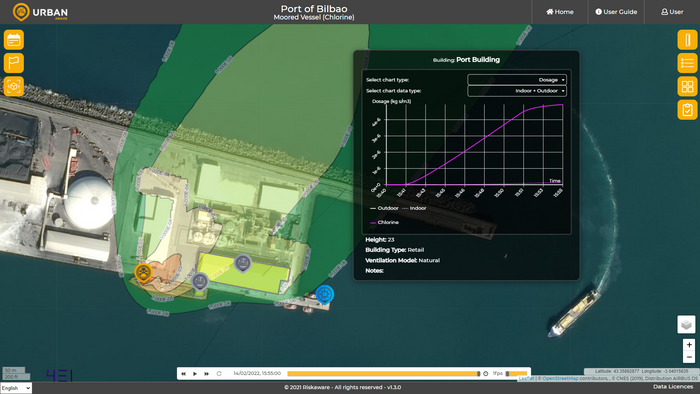The image size is (700, 394).
Task: Go to Home in top navigation
Action: (x=560, y=12)
